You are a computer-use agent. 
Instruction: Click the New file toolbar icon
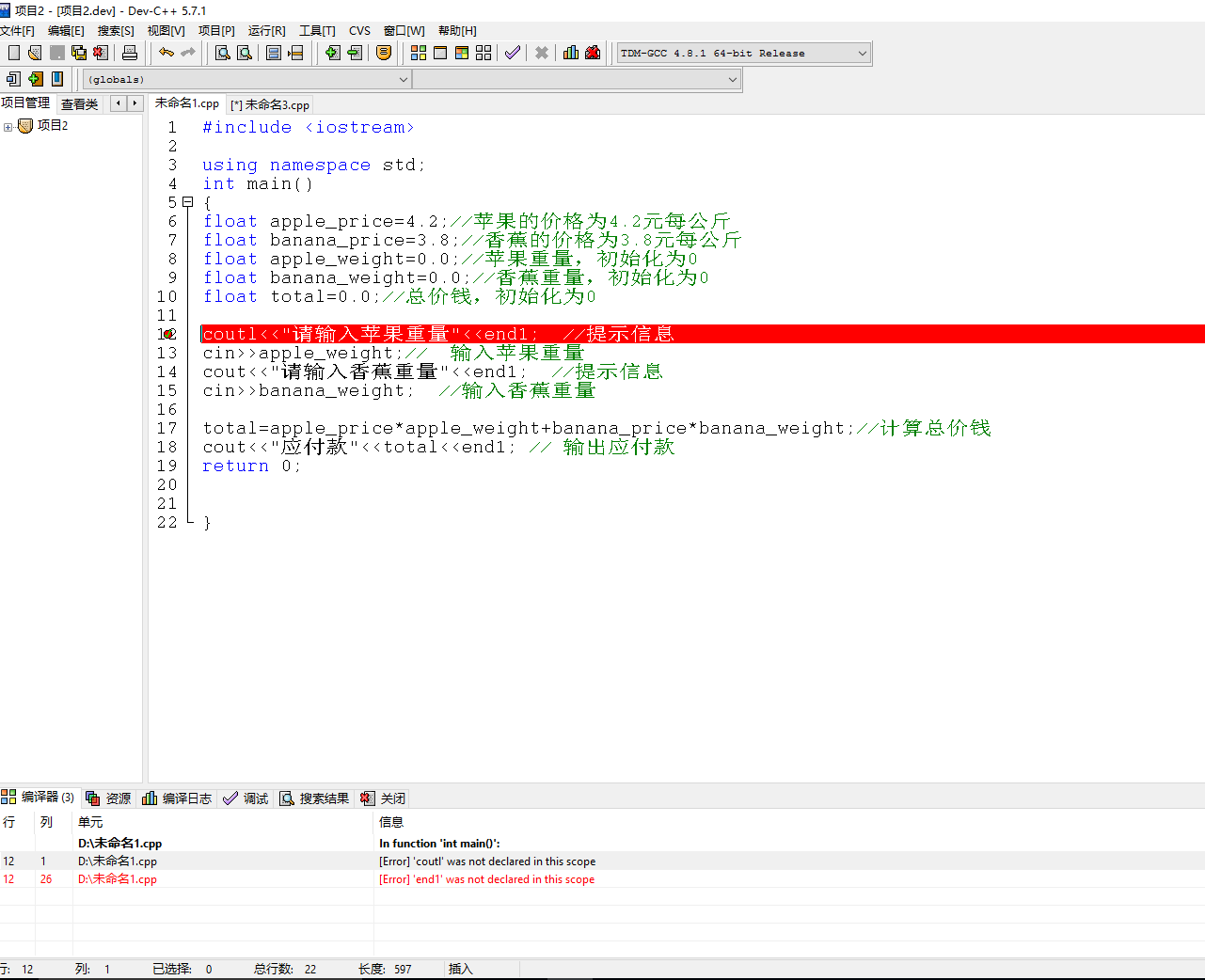coord(14,53)
